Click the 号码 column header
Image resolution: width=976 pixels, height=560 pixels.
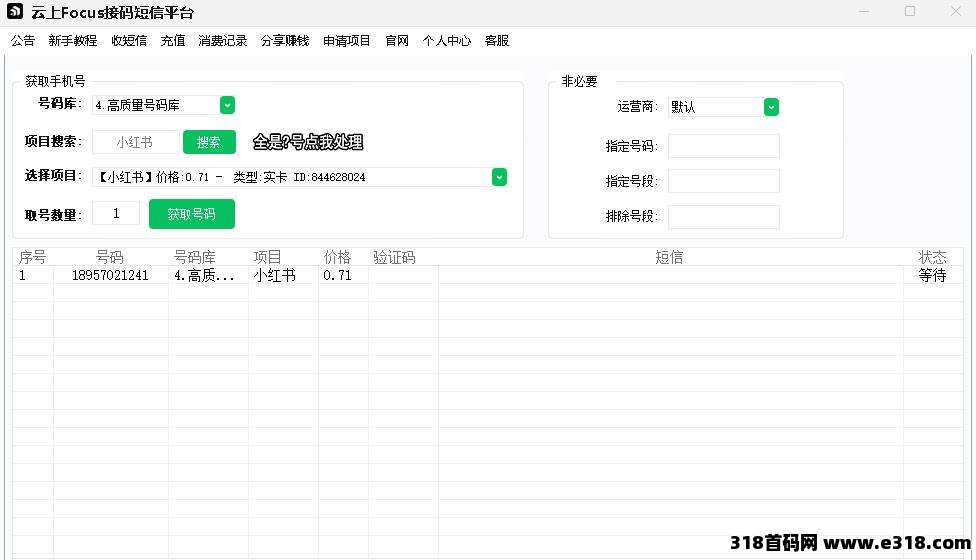[110, 257]
